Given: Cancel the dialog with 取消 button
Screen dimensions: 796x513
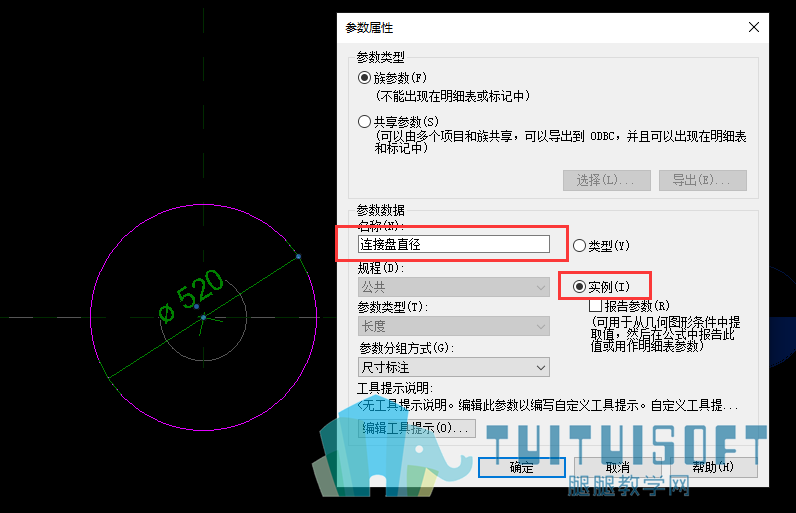Looking at the screenshot, I should 618,467.
